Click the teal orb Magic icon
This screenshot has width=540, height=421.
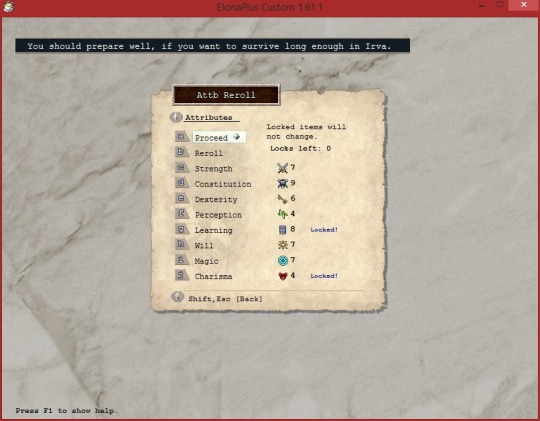click(x=282, y=260)
